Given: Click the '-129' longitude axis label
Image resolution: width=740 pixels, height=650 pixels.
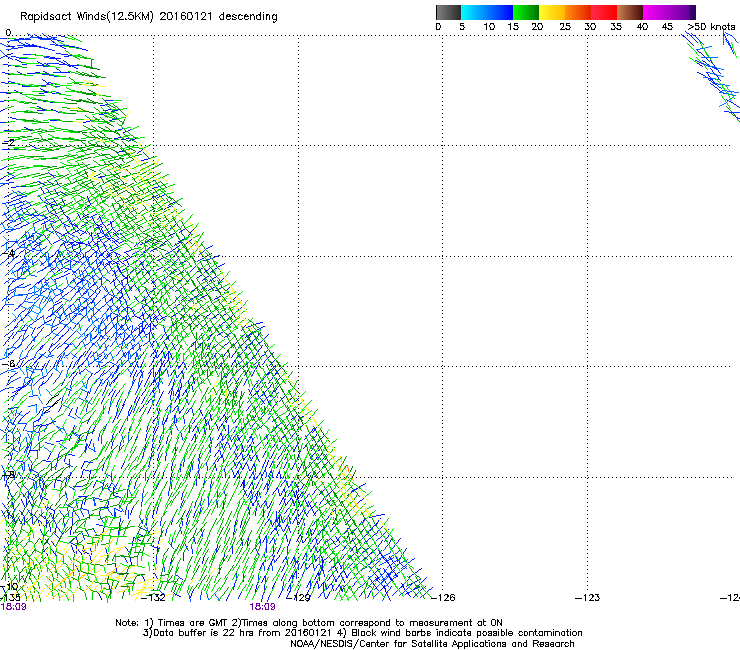Looking at the screenshot, I should pyautogui.click(x=299, y=598).
